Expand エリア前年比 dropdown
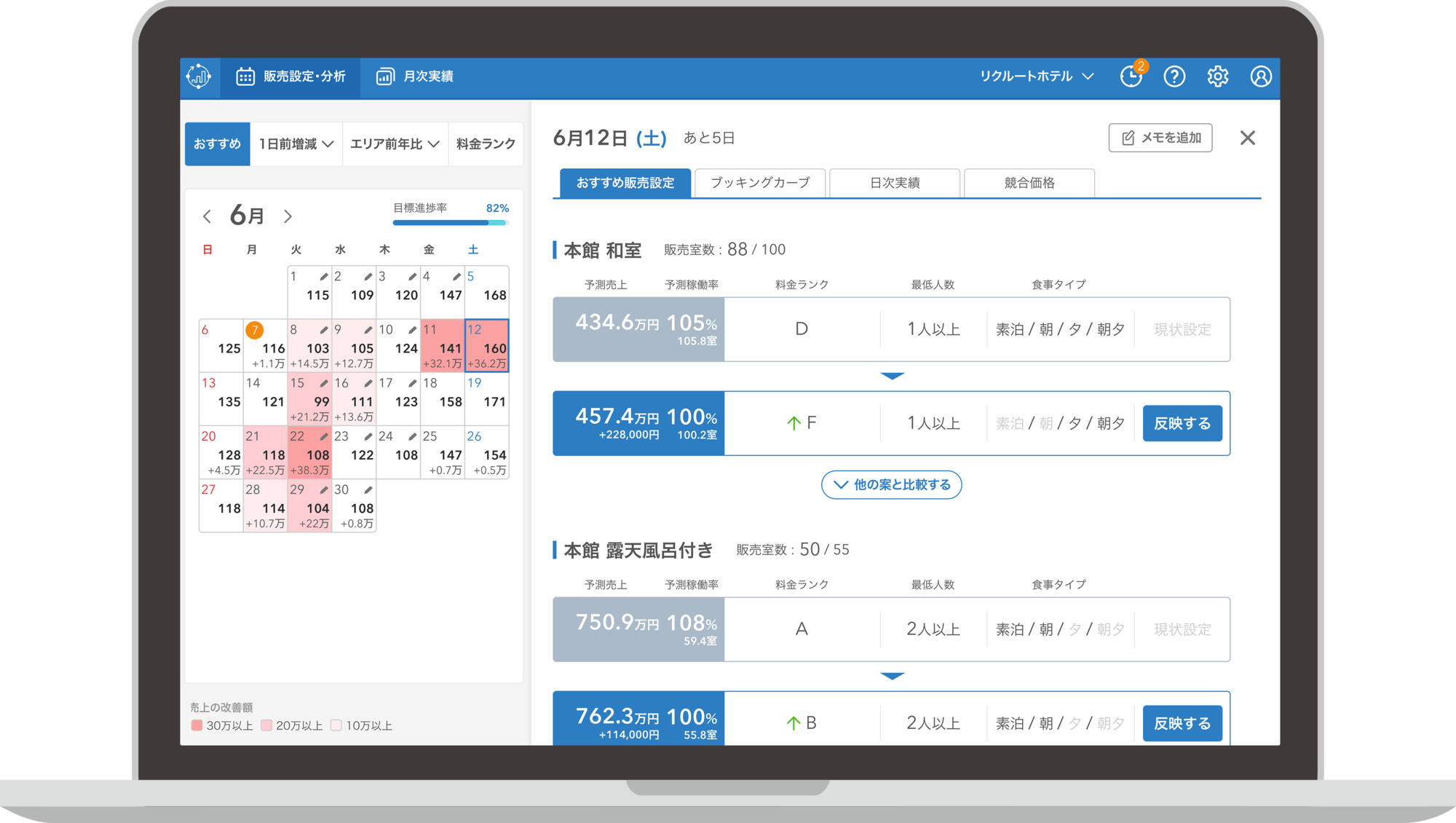Viewport: 1456px width, 823px height. [395, 144]
